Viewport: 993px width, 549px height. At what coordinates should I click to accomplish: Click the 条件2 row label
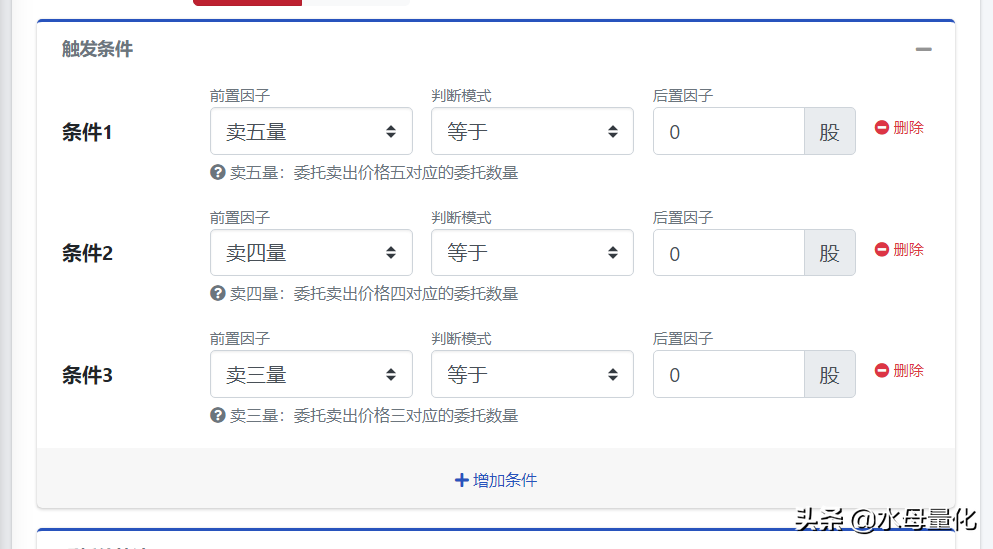87,253
